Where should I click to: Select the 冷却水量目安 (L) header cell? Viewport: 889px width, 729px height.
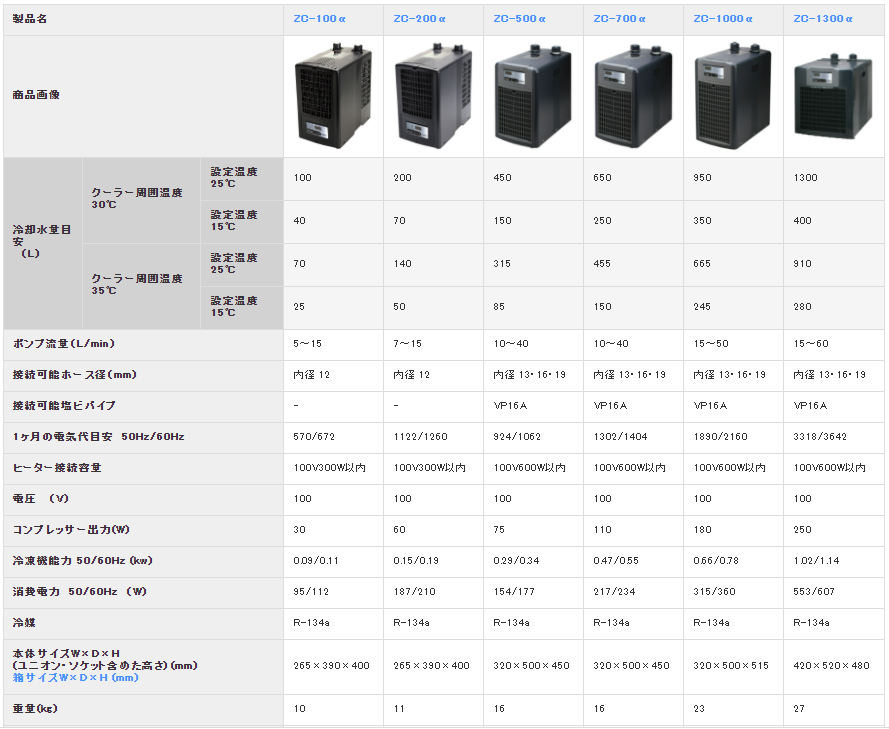41,241
